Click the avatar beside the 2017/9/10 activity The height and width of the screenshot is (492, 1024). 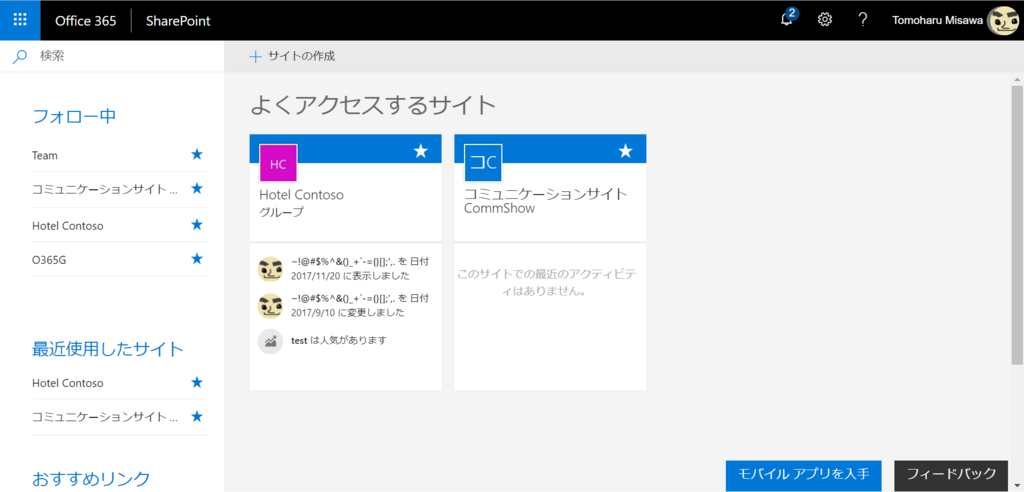[270, 305]
